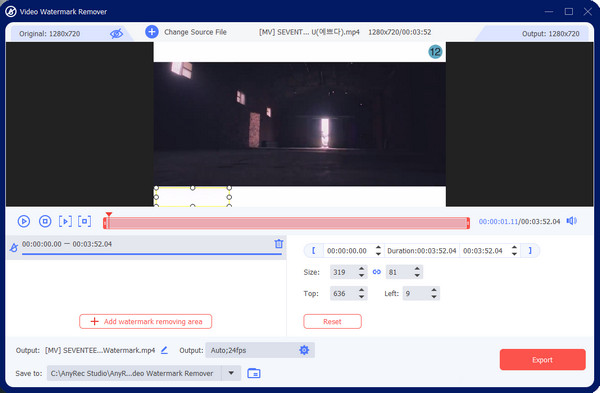Click the blue plus Change Source File icon
The height and width of the screenshot is (393, 600).
[152, 32]
